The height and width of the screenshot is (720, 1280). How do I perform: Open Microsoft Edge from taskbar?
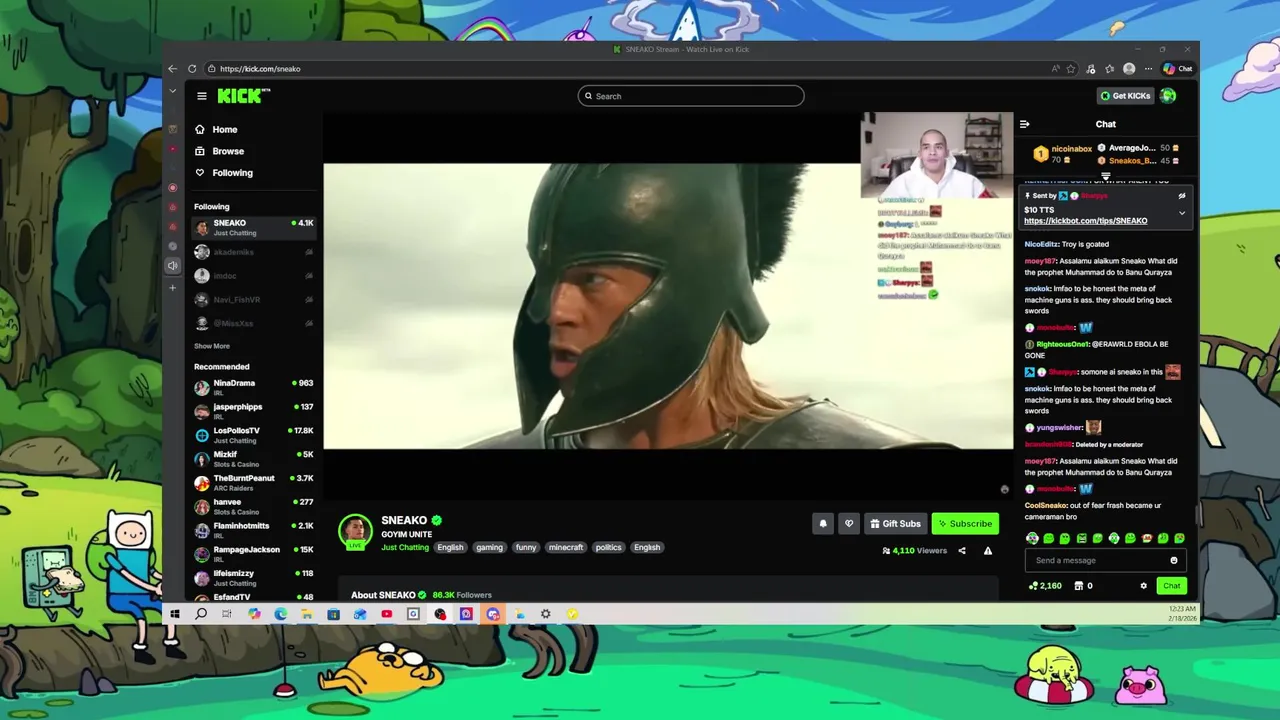[x=281, y=614]
